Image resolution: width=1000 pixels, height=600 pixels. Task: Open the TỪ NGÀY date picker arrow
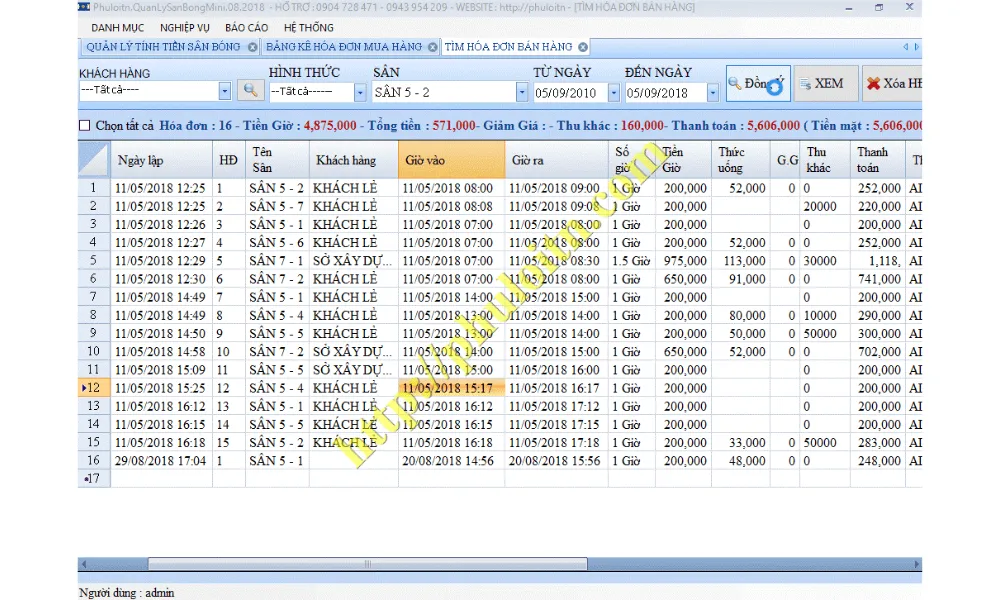click(614, 93)
